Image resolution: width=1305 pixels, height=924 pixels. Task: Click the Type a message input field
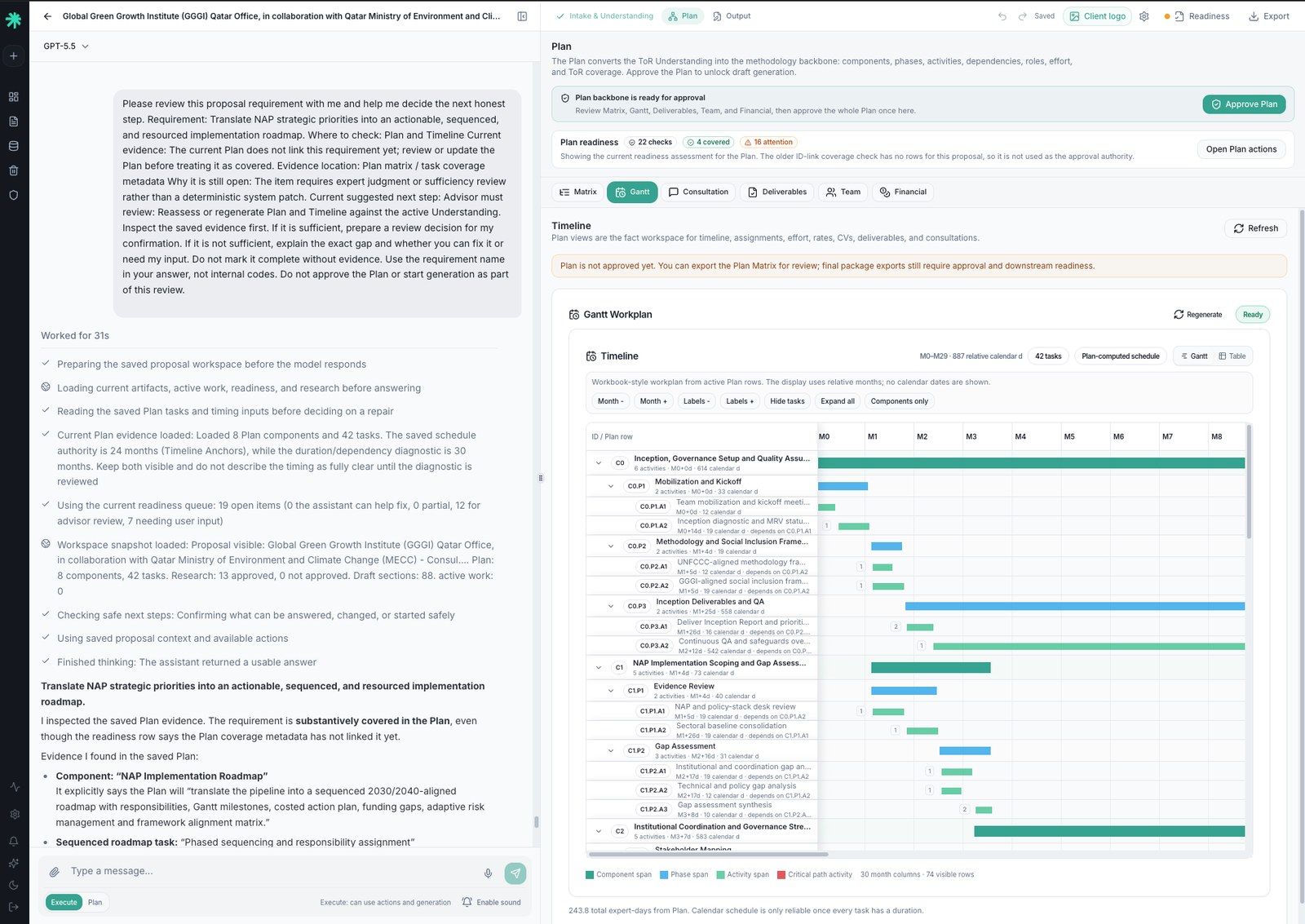point(272,872)
